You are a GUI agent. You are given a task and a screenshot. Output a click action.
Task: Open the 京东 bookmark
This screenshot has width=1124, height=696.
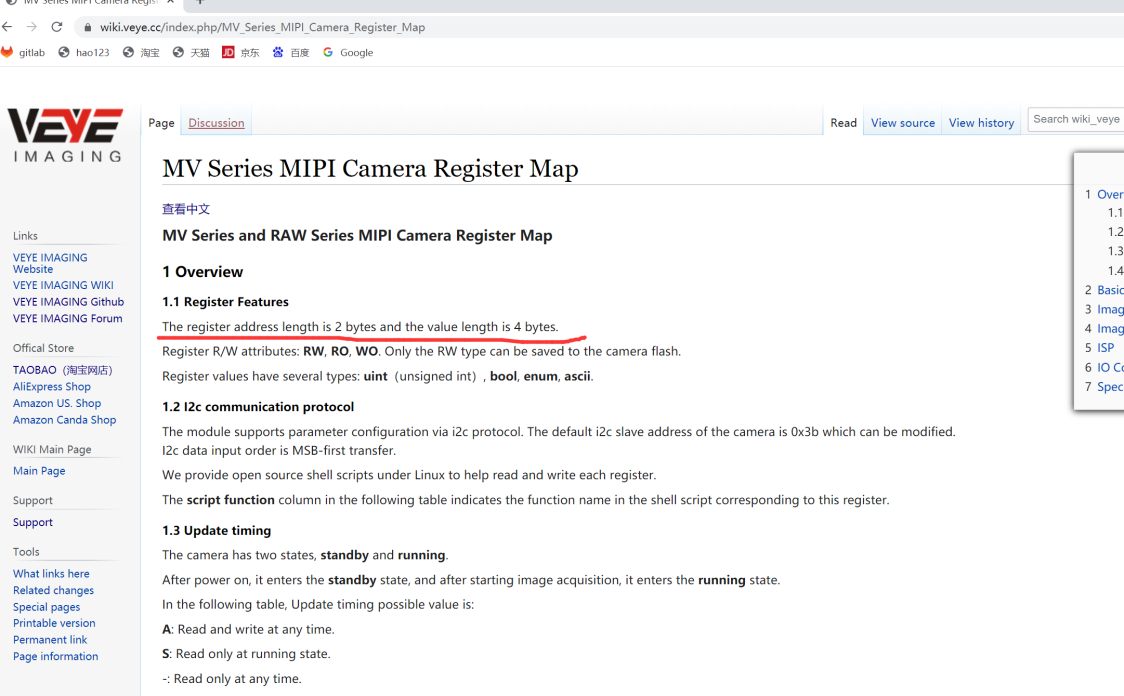[x=241, y=53]
